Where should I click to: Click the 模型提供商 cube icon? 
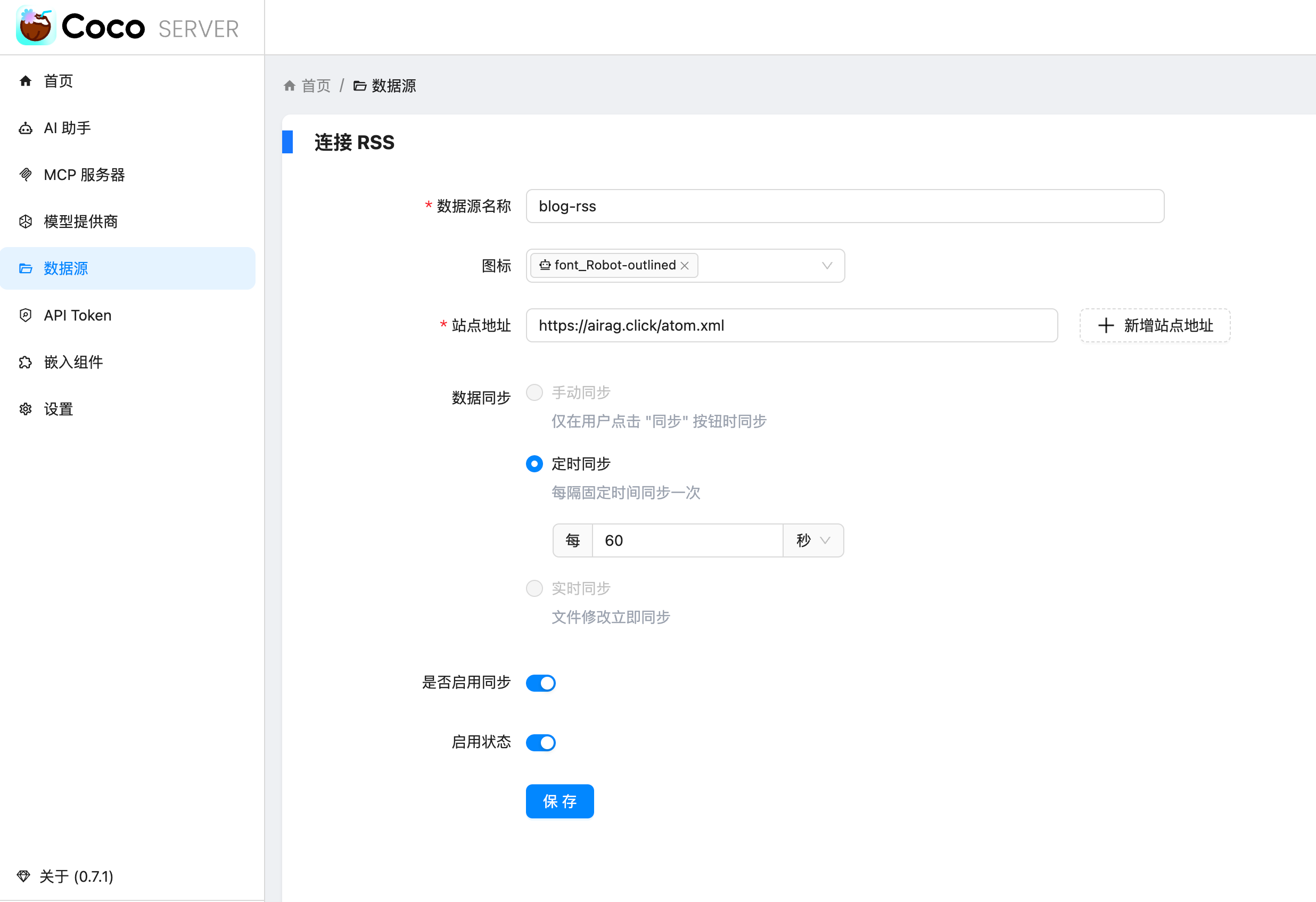[26, 222]
